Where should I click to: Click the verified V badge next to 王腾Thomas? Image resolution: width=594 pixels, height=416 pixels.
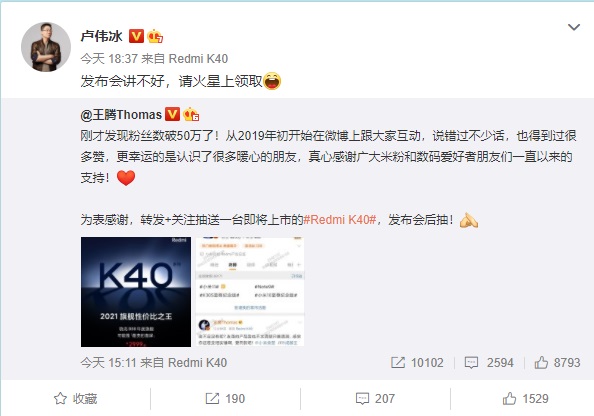172,114
